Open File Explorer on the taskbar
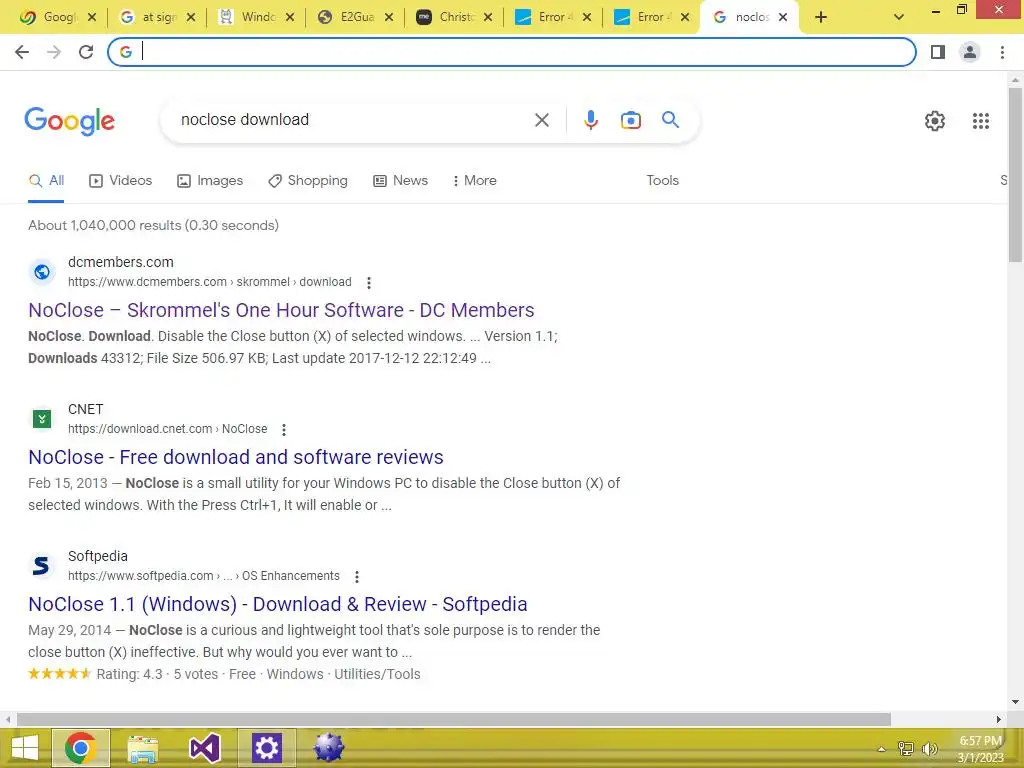The width and height of the screenshot is (1024, 768). click(x=143, y=748)
